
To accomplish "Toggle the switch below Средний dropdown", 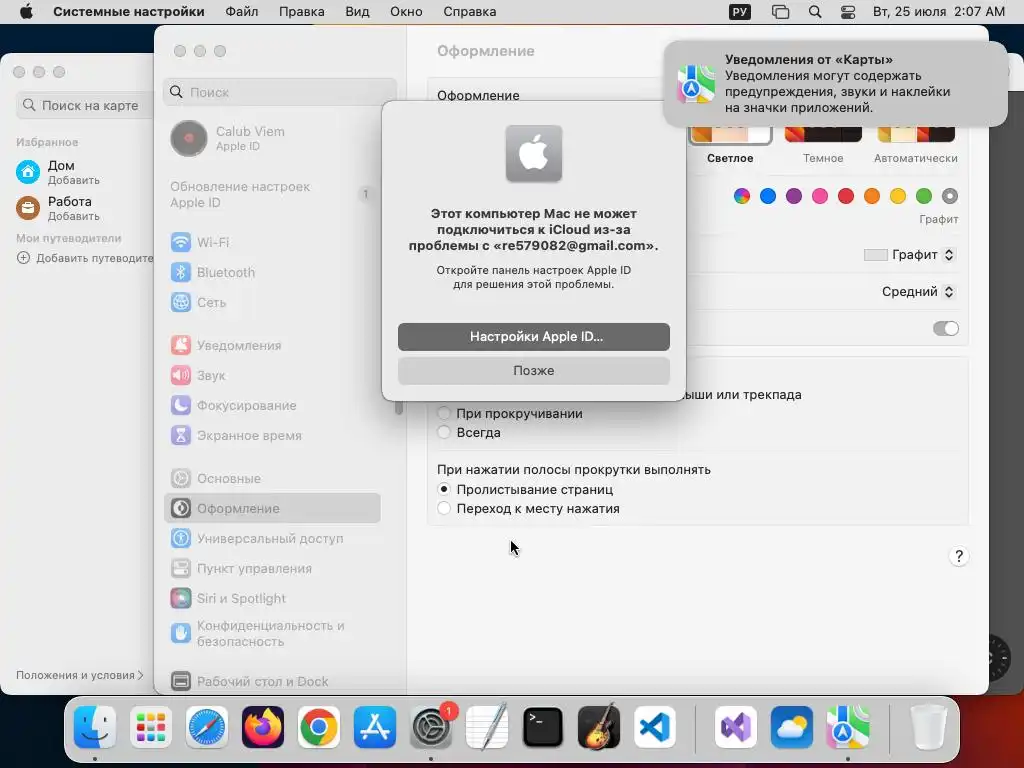I will (x=946, y=328).
